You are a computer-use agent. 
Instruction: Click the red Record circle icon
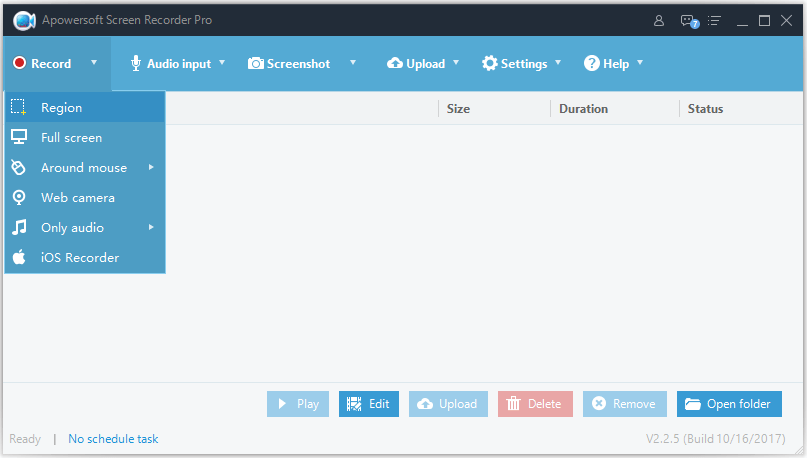tap(20, 63)
